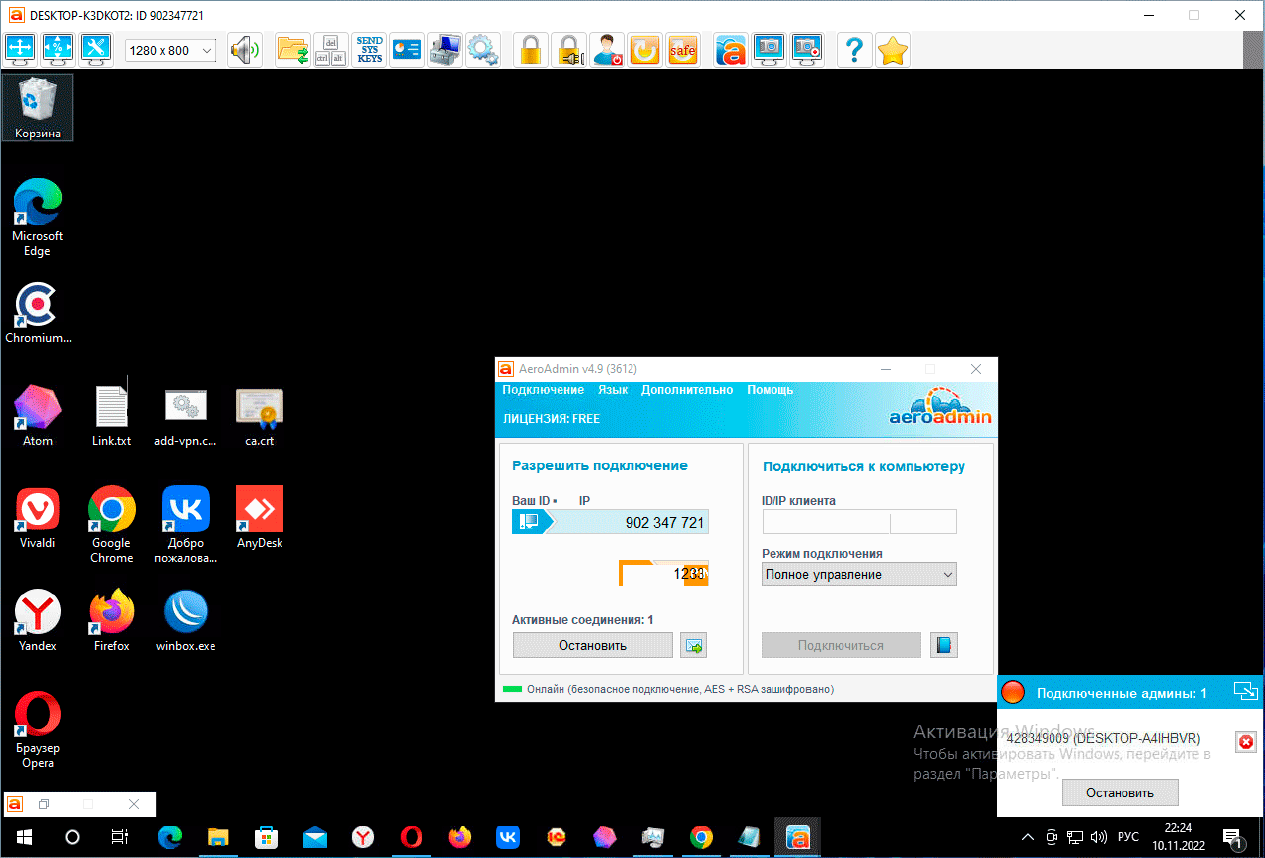Click the computer toolbox toolbar icon
Screen dimensions: 1265x858
(x=445, y=50)
